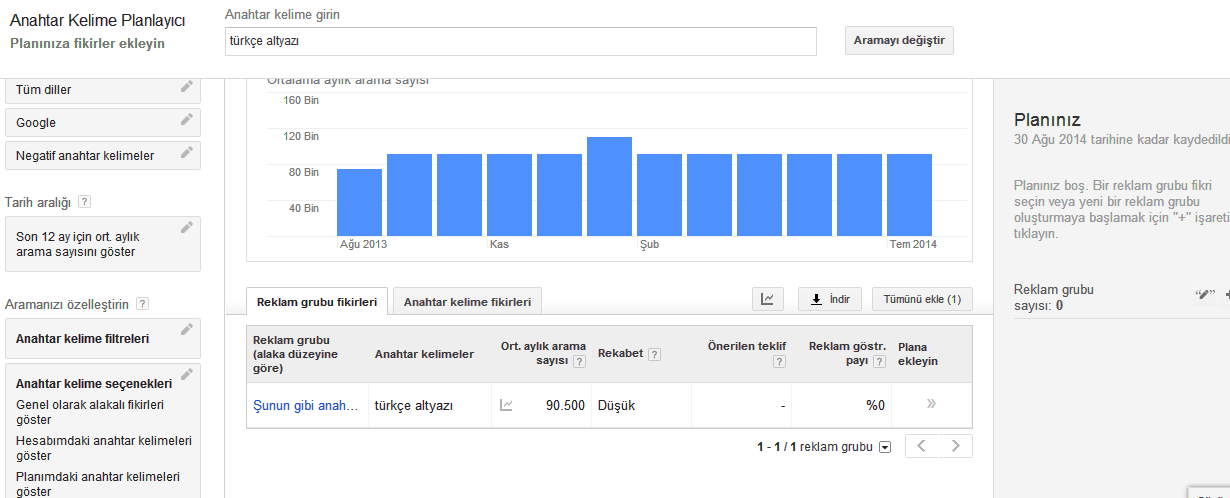Go to next results page arrow
The height and width of the screenshot is (498, 1230).
955,446
